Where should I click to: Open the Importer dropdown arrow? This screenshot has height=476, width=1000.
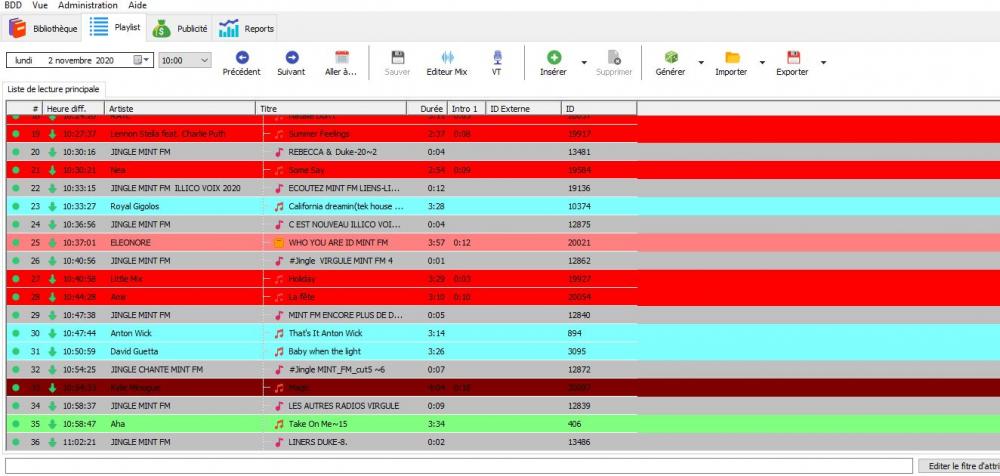tap(762, 63)
